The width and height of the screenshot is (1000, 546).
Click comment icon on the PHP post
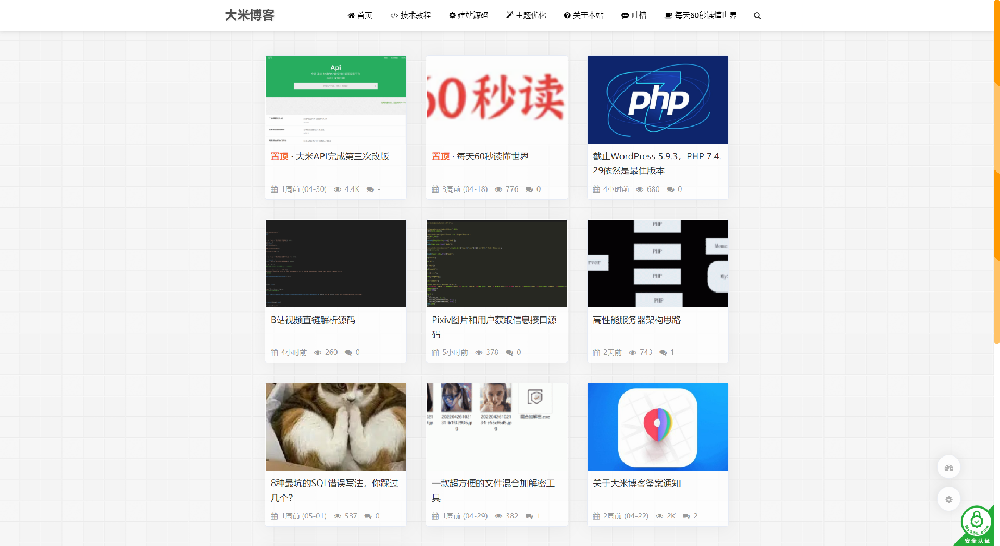pos(669,189)
